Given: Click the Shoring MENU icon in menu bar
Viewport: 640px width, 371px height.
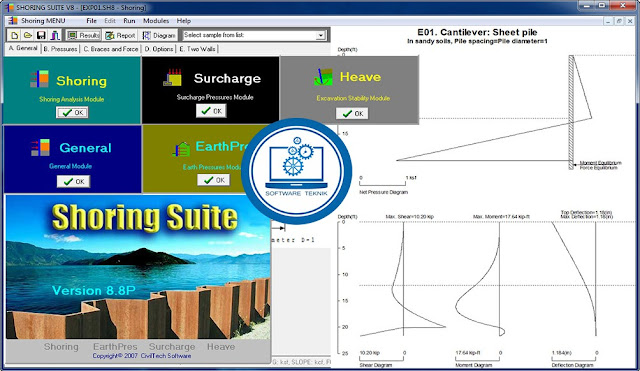Looking at the screenshot, I should tap(13, 21).
